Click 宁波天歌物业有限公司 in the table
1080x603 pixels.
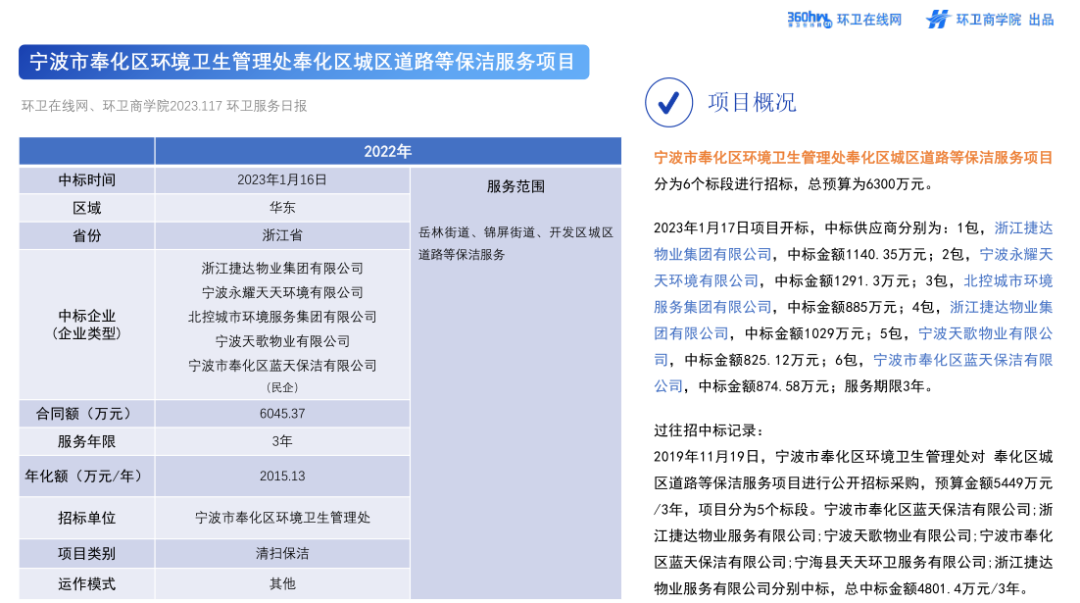click(x=282, y=341)
